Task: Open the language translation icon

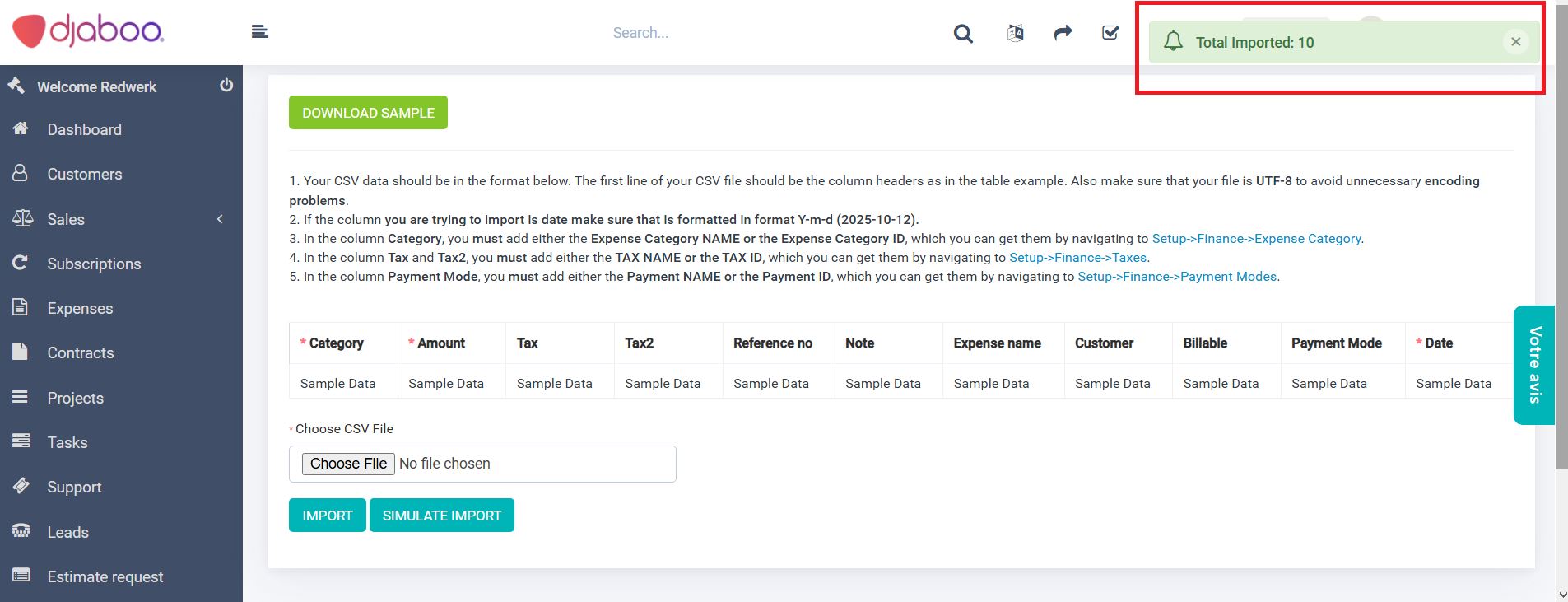Action: point(1016,33)
